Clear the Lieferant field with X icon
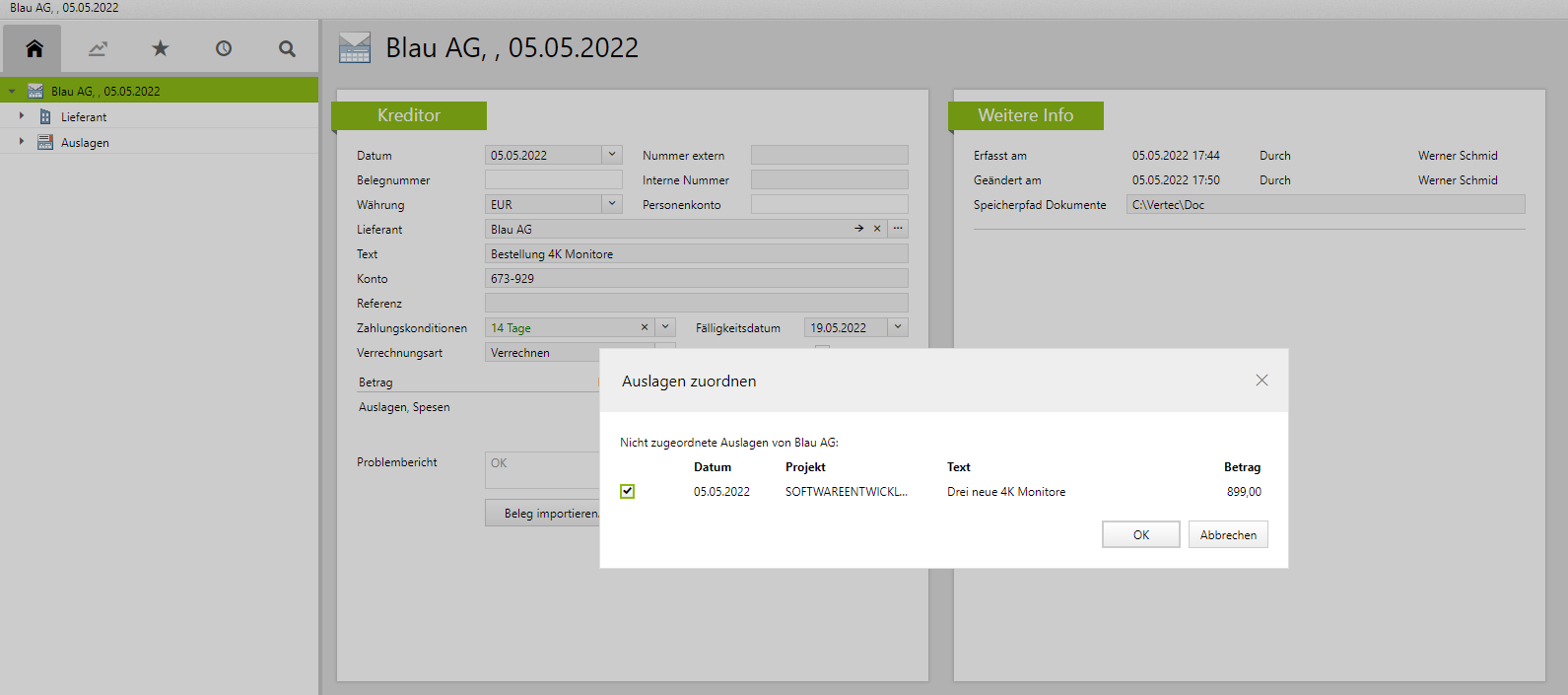This screenshot has height=695, width=1568. (x=877, y=229)
